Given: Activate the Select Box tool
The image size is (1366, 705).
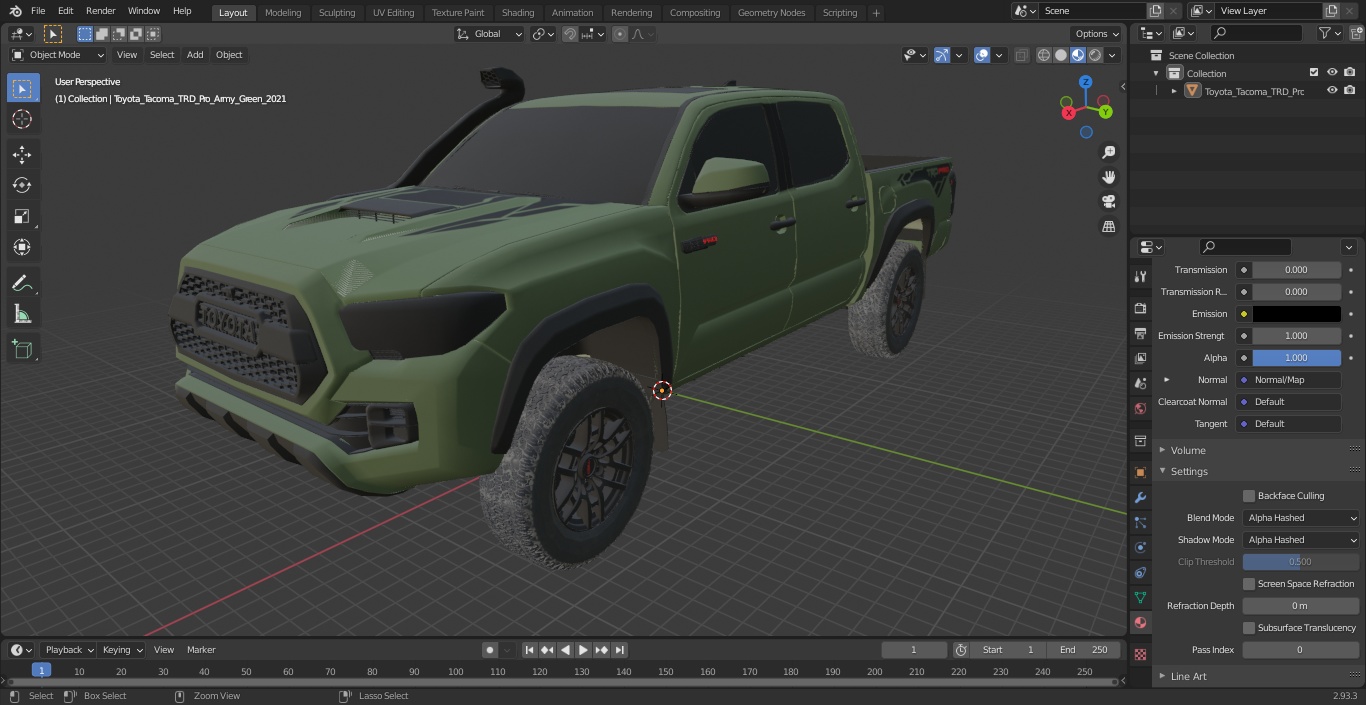Looking at the screenshot, I should click(22, 88).
